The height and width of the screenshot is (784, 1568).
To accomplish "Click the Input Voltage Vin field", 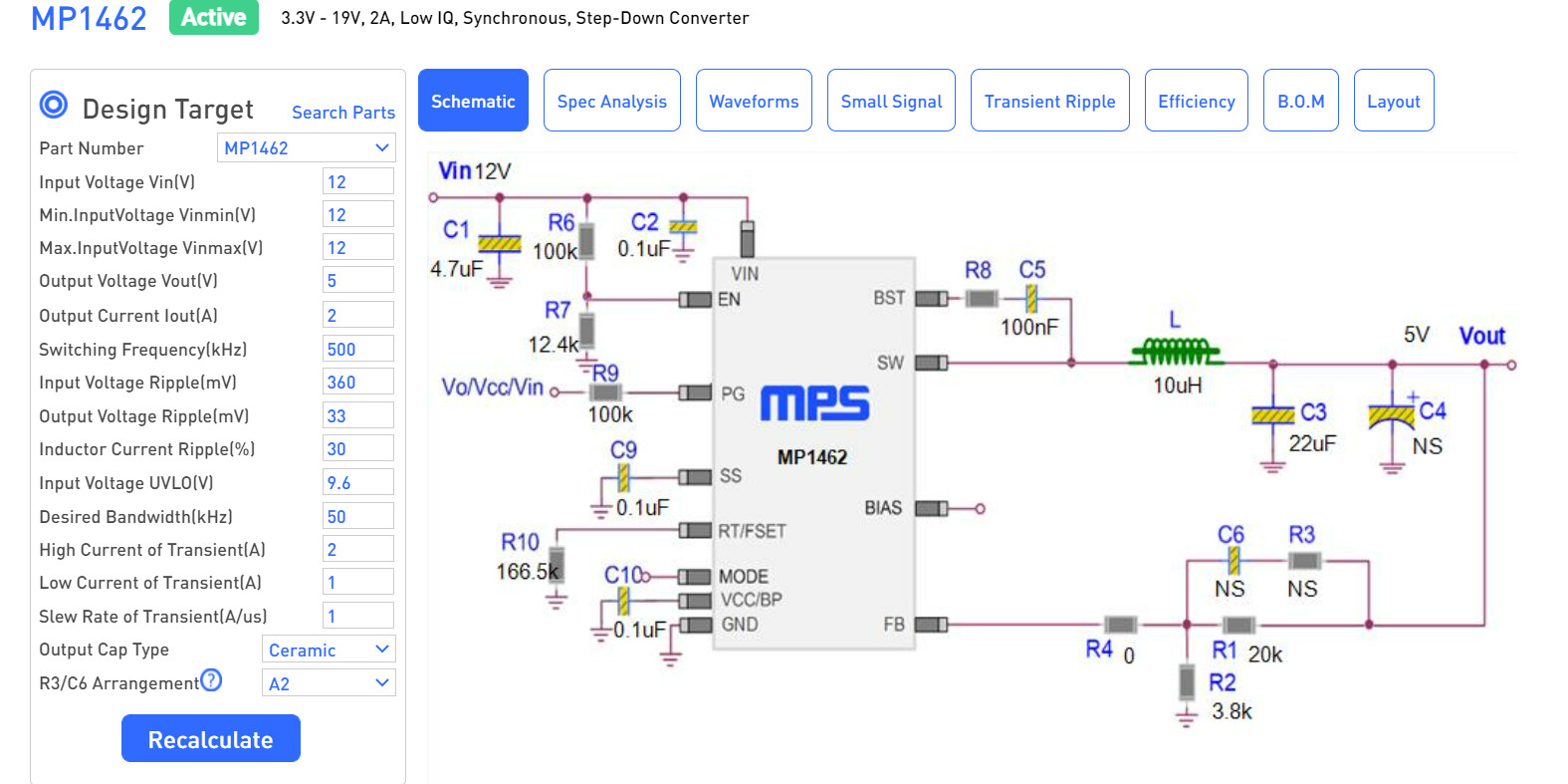I will pyautogui.click(x=358, y=181).
